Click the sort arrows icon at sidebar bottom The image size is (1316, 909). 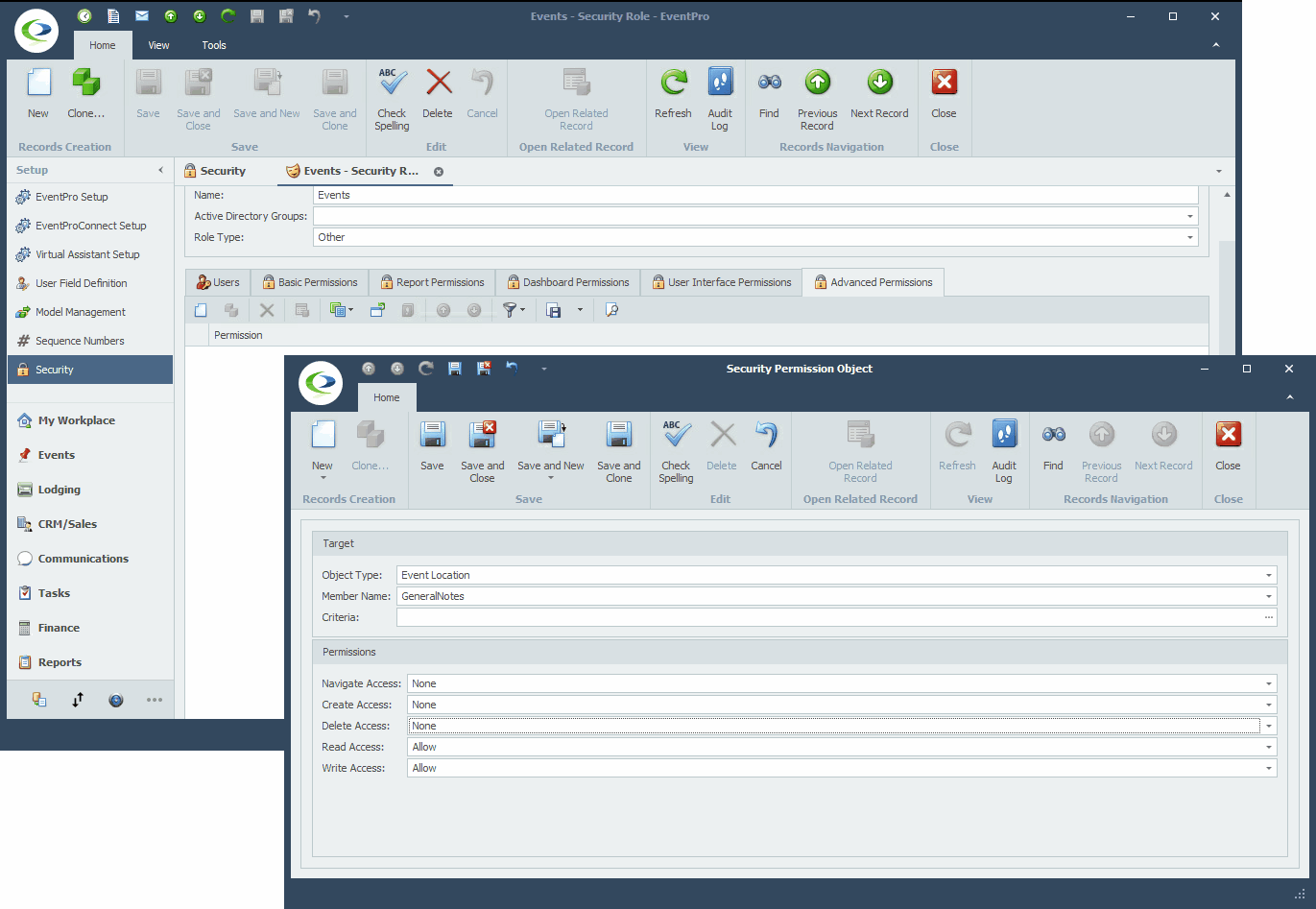tap(78, 700)
